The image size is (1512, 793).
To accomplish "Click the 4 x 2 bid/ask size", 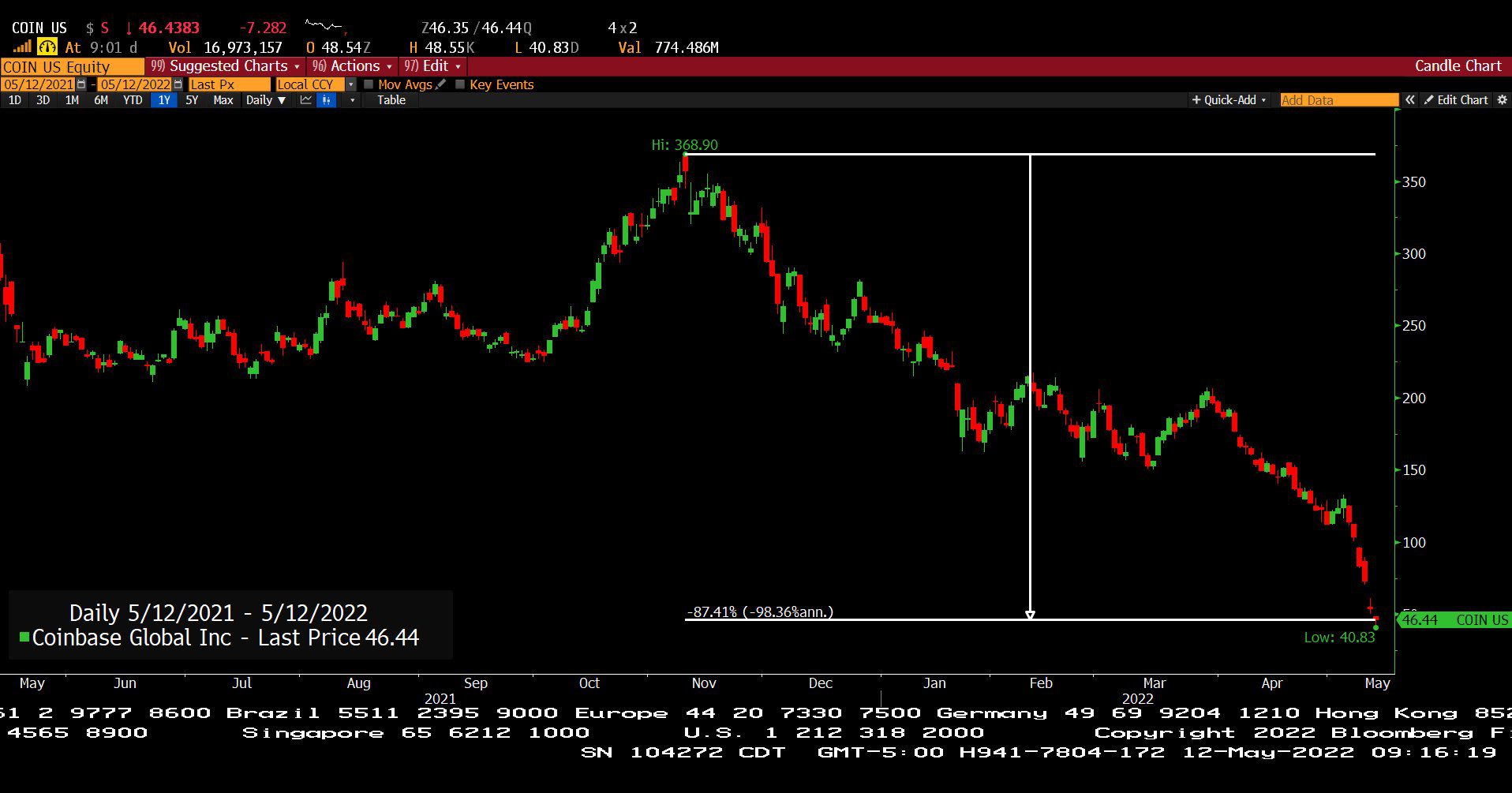I will [x=622, y=28].
